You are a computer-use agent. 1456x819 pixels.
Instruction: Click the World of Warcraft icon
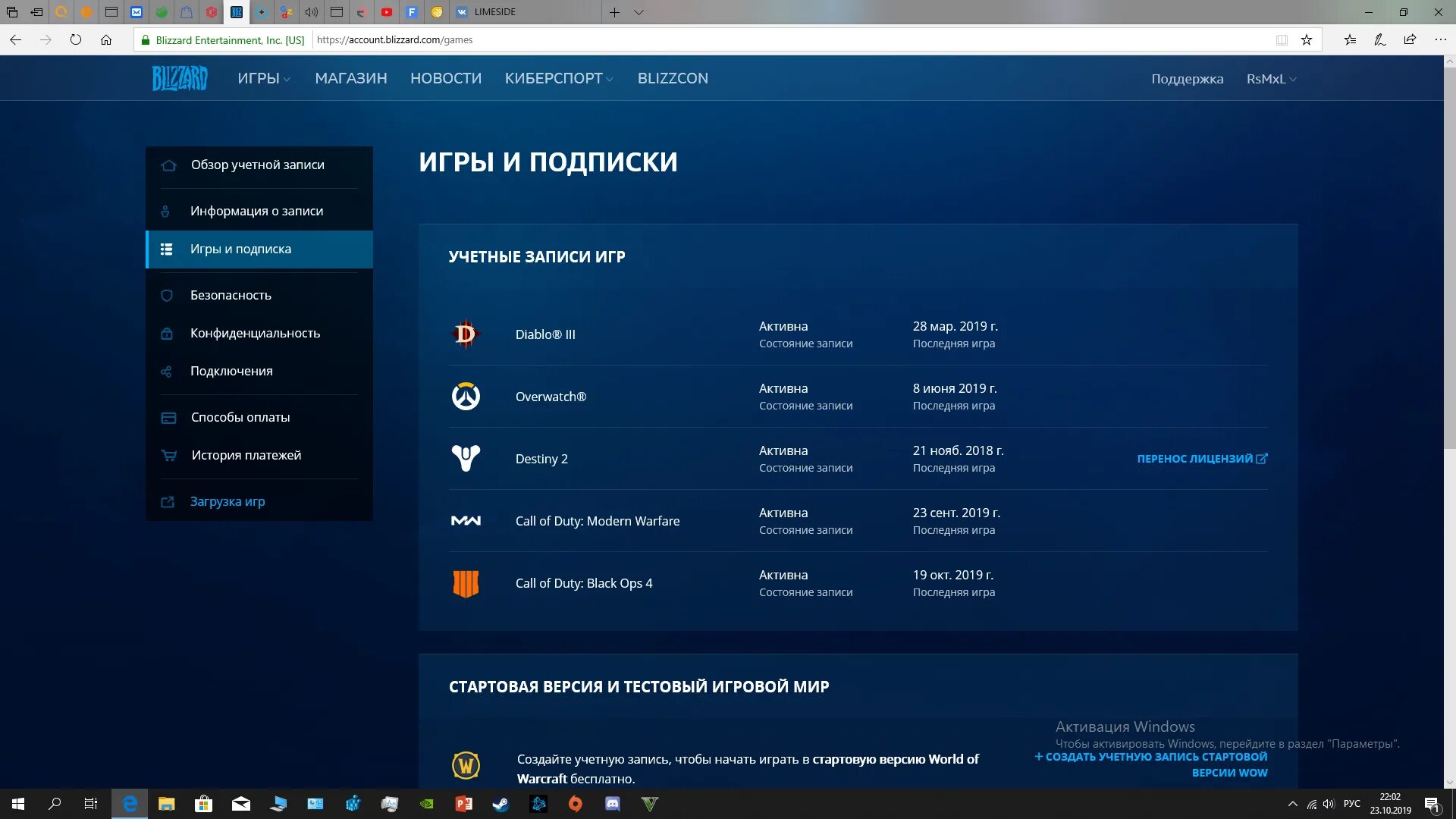click(466, 765)
